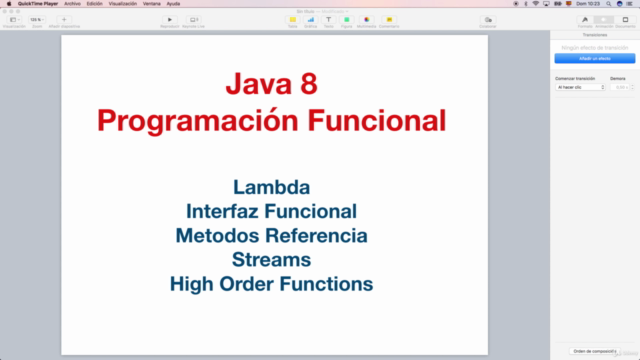Open the Multimedia media browser
Screen dimensions: 640x360
pyautogui.click(x=367, y=20)
